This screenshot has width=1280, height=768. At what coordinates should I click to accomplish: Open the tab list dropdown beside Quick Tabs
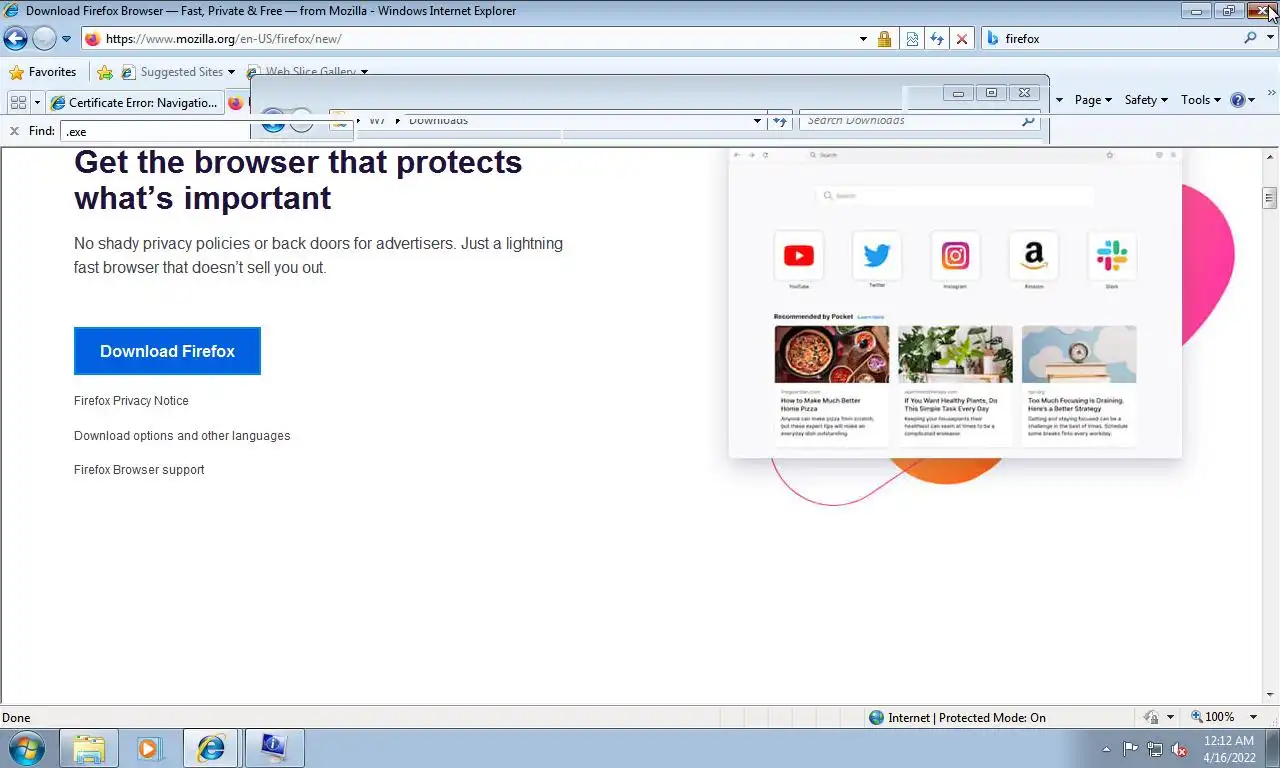37,102
